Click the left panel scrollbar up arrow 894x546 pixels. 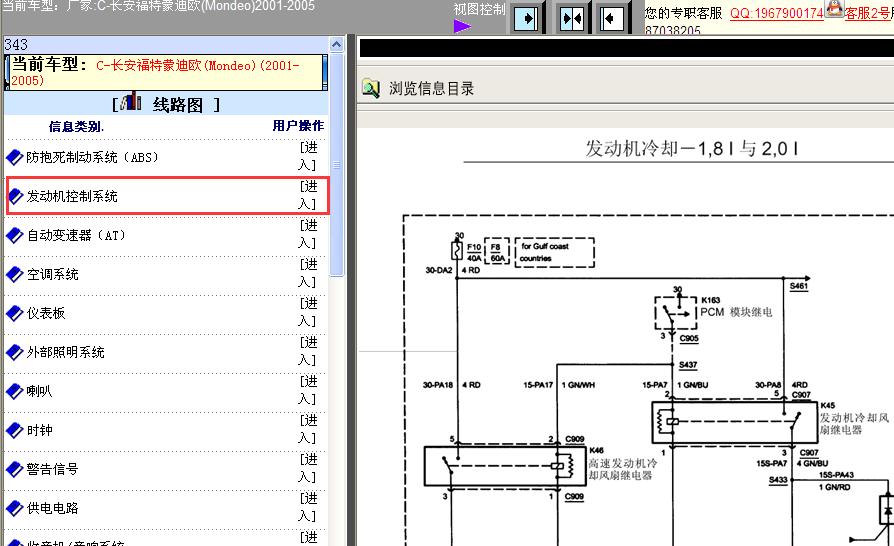(x=336, y=44)
